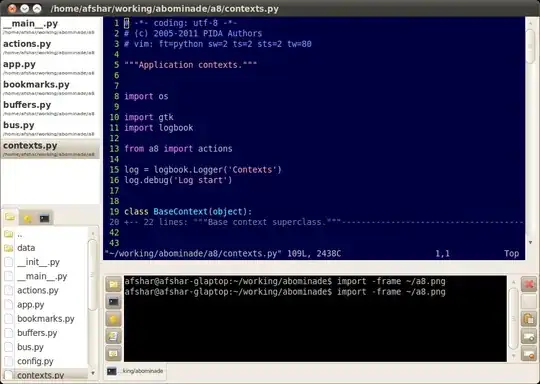Image resolution: width=540 pixels, height=384 pixels.
Task: Open actions.py in the file browser list
Action: click(45, 290)
